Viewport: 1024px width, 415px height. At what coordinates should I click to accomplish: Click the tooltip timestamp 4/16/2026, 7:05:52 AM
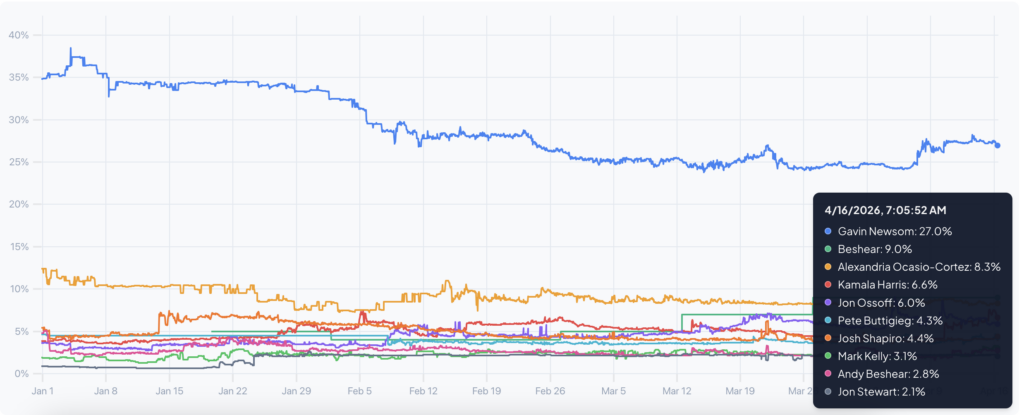885,210
